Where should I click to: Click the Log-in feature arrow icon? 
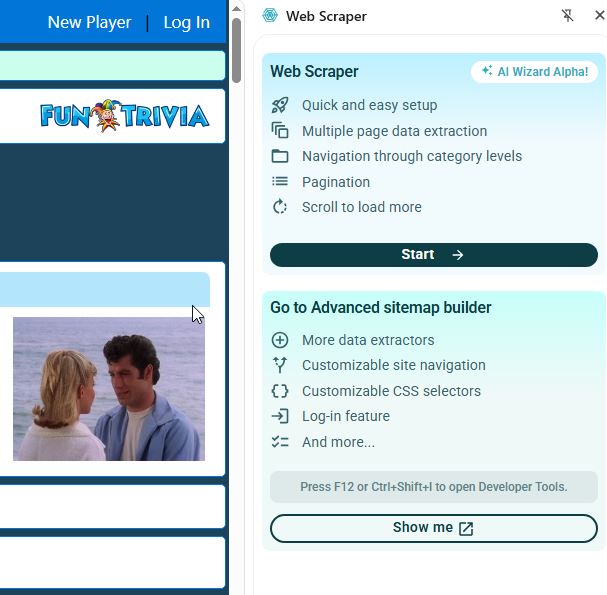tap(280, 416)
